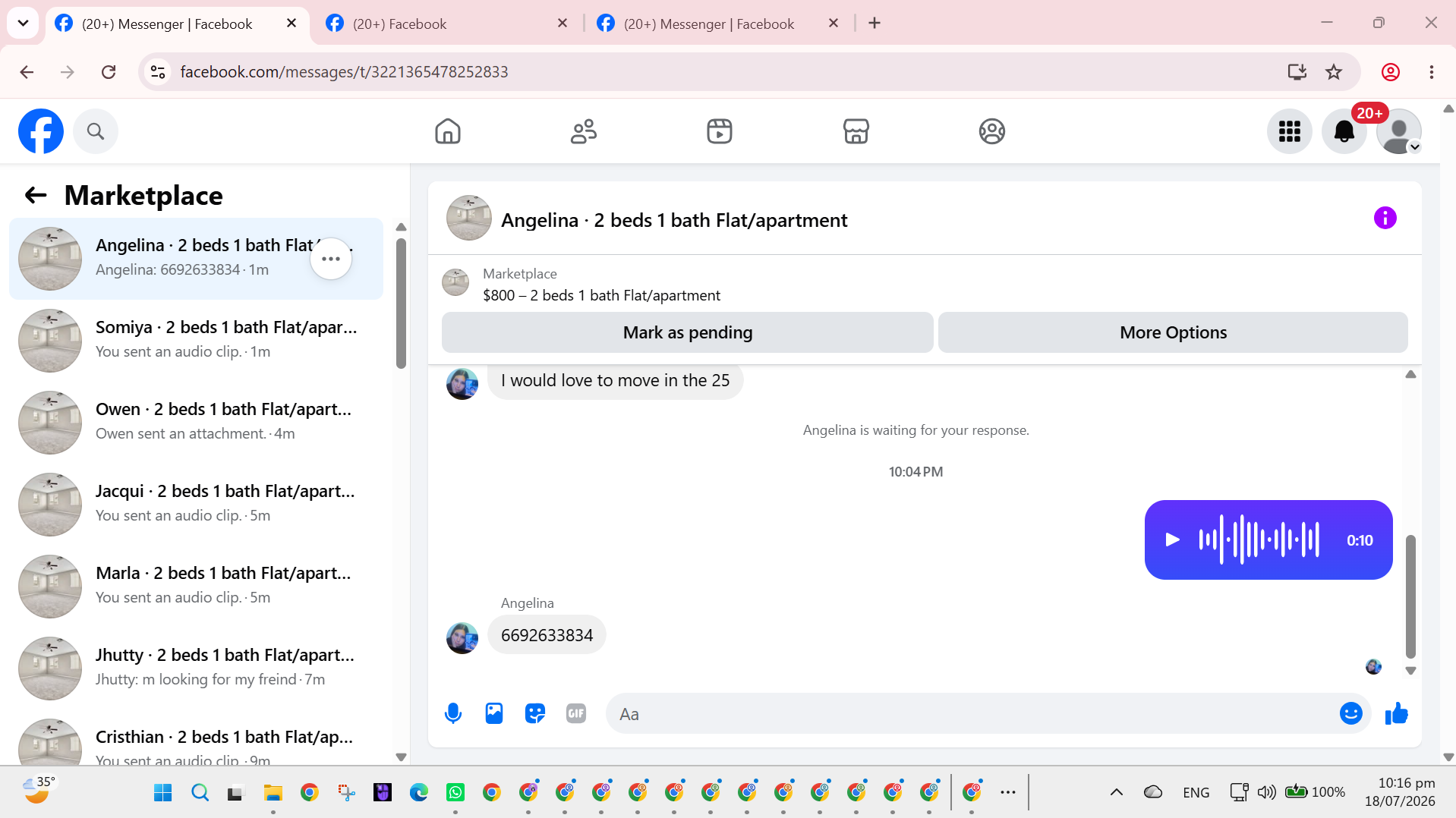Attach a photo with the image icon
Image resolution: width=1456 pixels, height=818 pixels.
494,713
